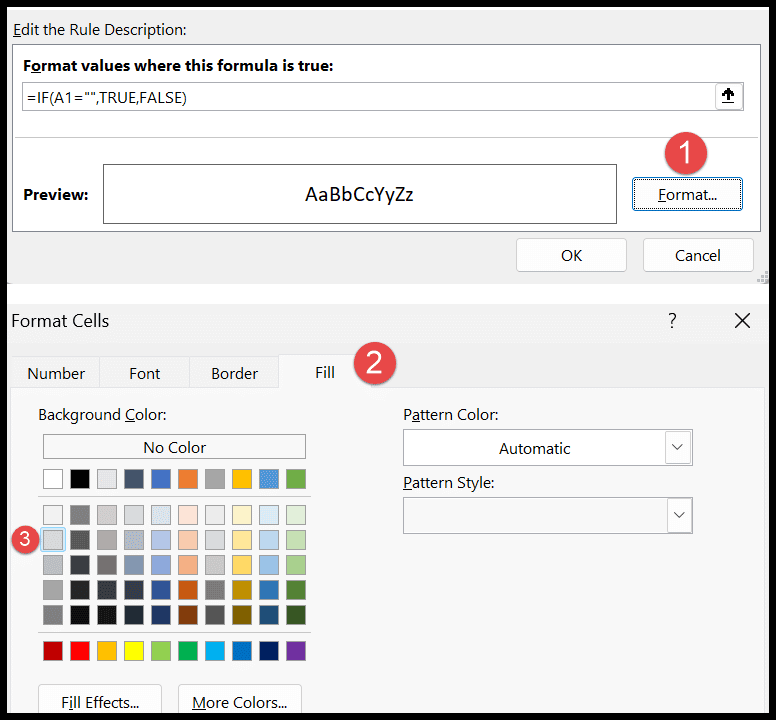Click the No Color button
The width and height of the screenshot is (776, 720).
(x=174, y=447)
